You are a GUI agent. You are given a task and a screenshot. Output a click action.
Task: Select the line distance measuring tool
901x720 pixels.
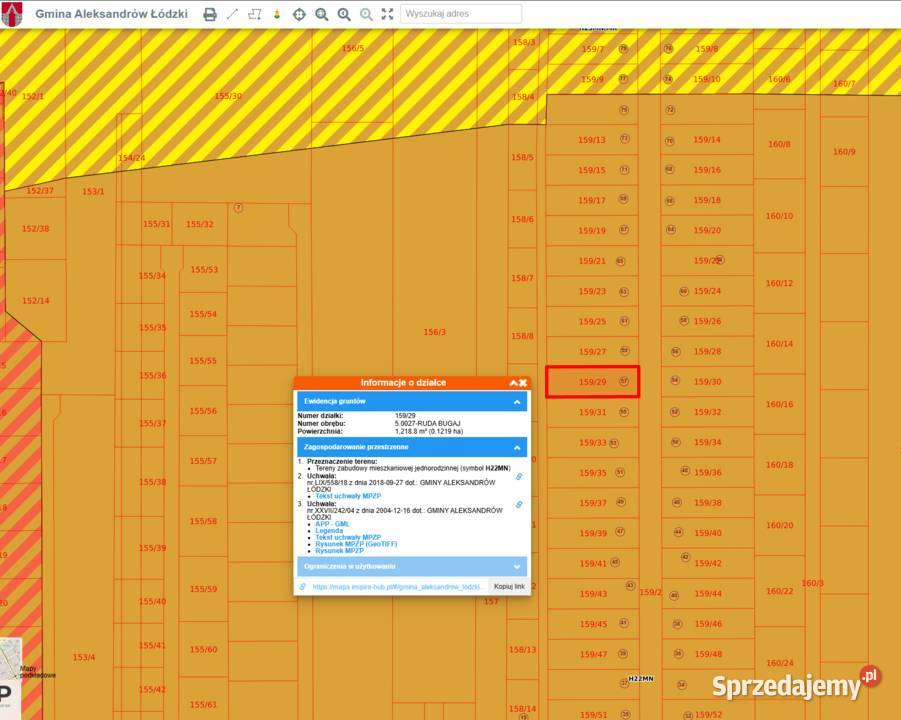click(232, 15)
